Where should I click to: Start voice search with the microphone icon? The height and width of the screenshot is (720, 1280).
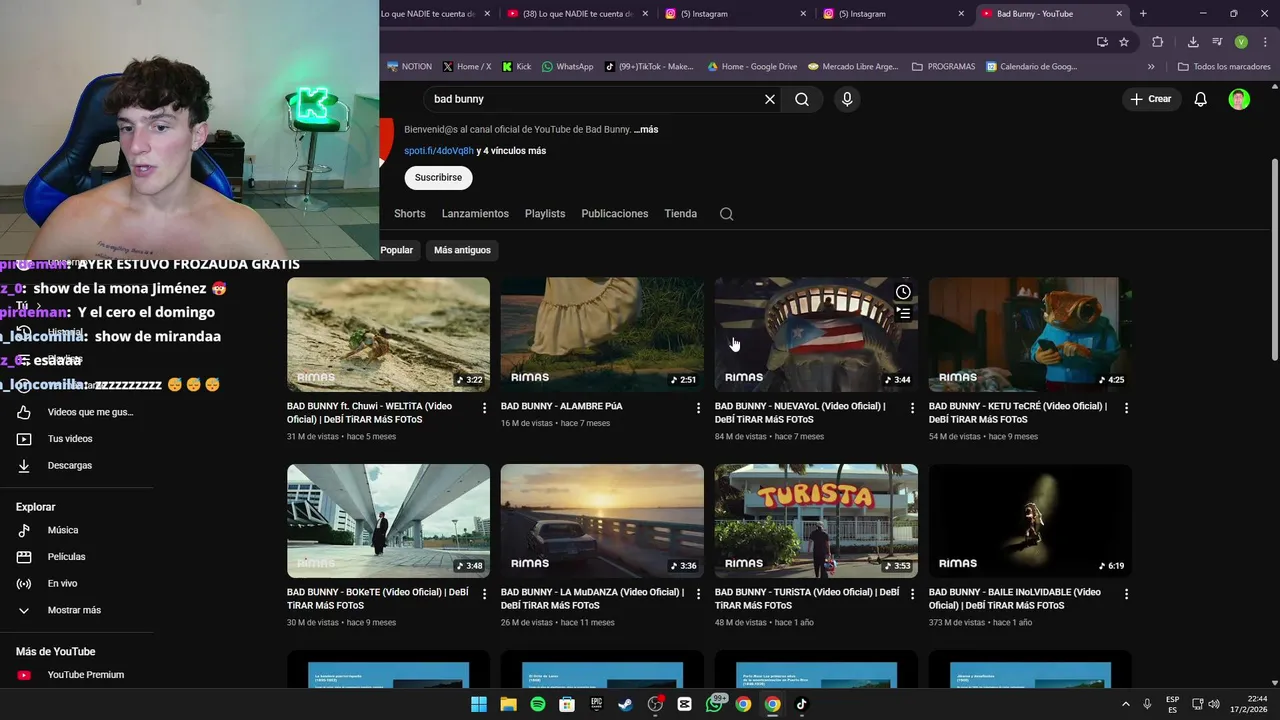[x=847, y=99]
